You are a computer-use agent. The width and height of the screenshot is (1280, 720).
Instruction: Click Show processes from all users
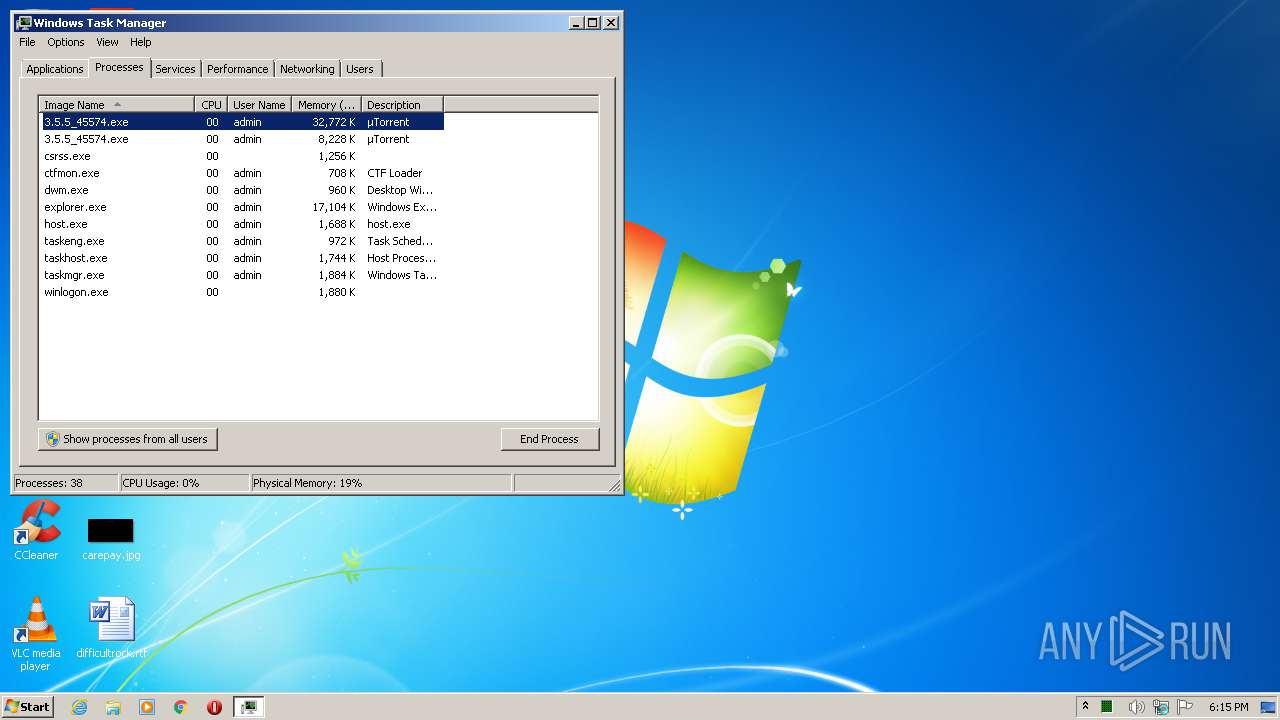(x=127, y=439)
